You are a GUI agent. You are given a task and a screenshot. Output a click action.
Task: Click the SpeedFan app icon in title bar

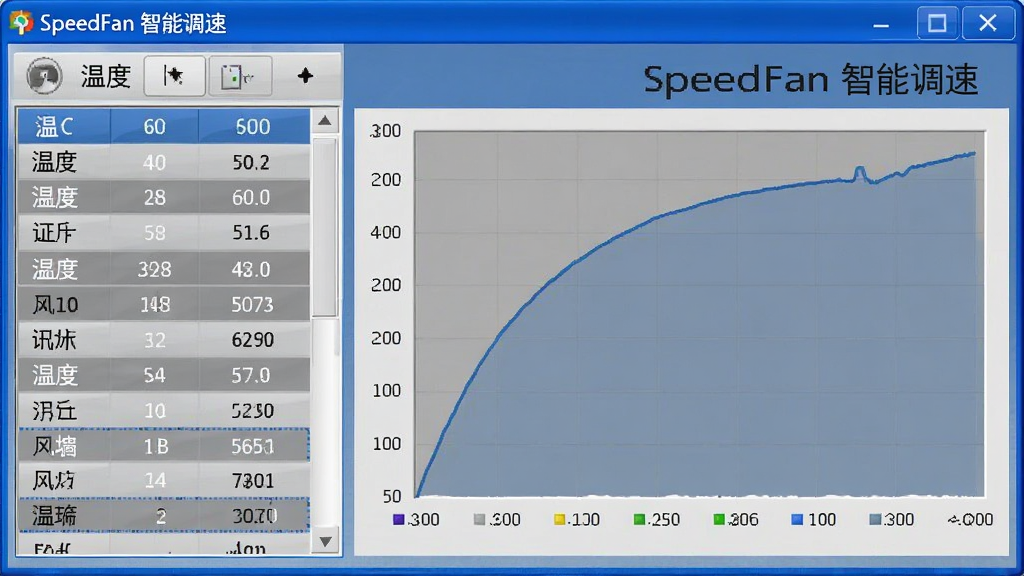21,23
